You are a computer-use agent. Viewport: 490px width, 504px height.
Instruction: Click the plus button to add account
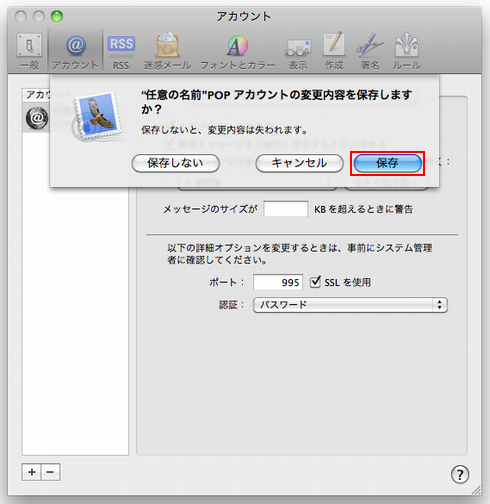pos(31,472)
